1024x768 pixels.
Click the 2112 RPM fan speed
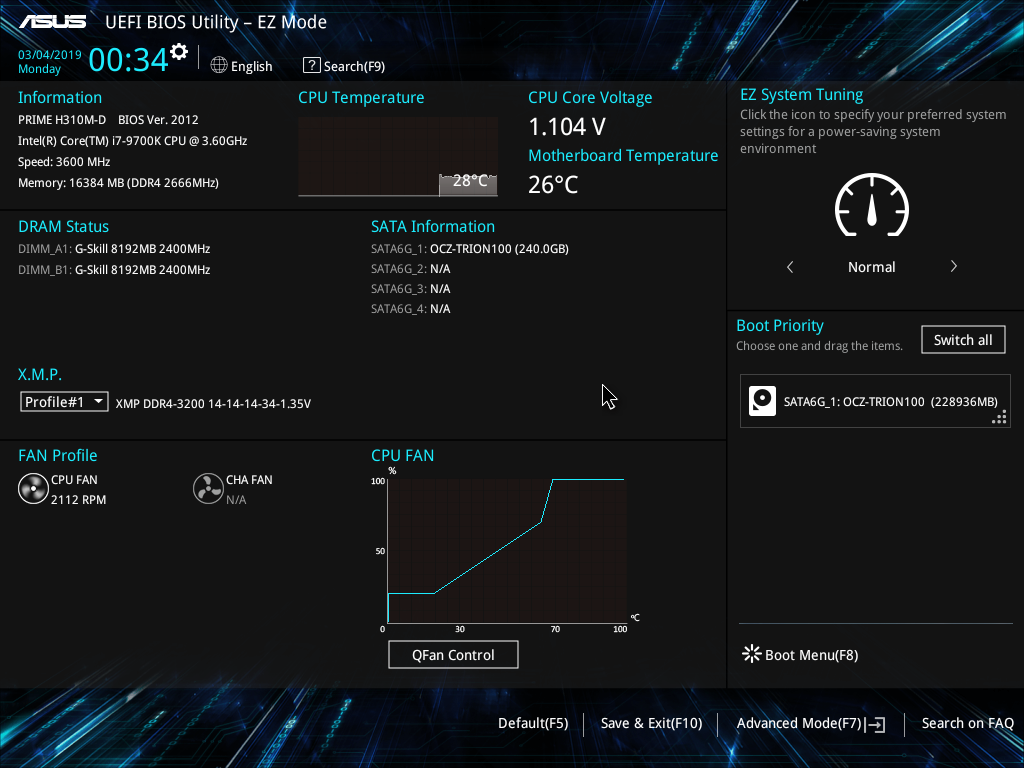[x=78, y=500]
